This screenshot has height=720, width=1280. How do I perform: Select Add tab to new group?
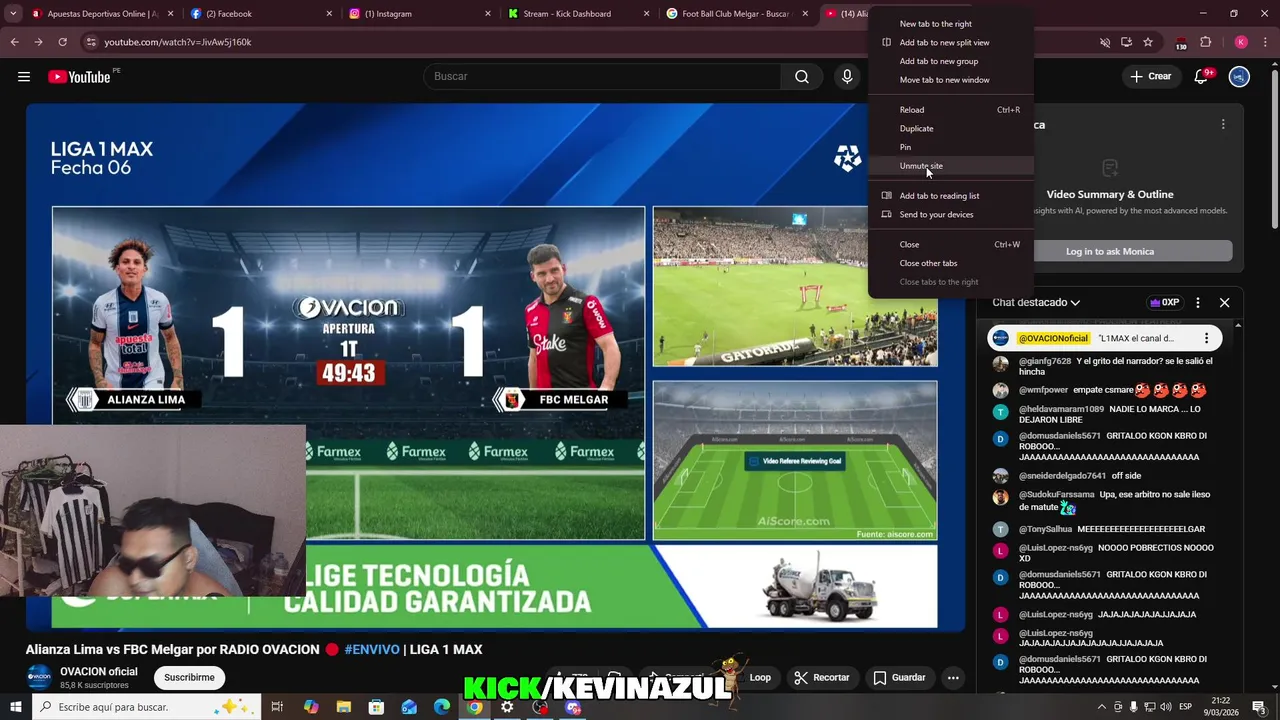pos(938,61)
